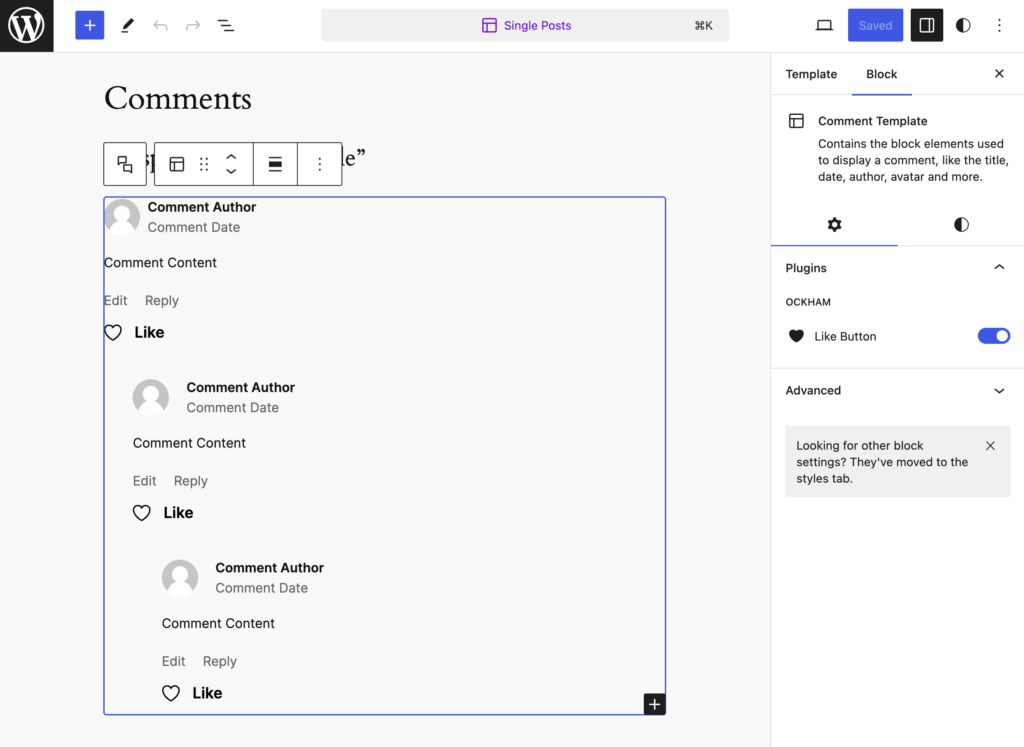This screenshot has width=1024, height=747.
Task: Toggle the Like Button switch off
Action: [x=993, y=336]
